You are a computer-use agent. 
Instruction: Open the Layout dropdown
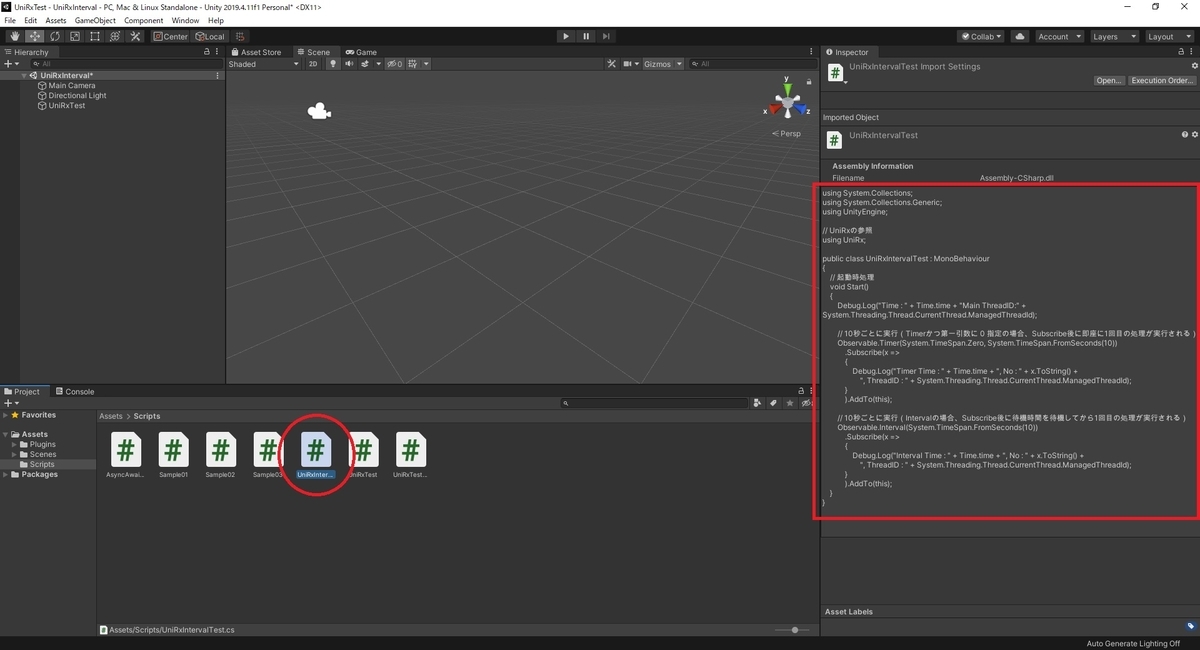pyautogui.click(x=1168, y=36)
